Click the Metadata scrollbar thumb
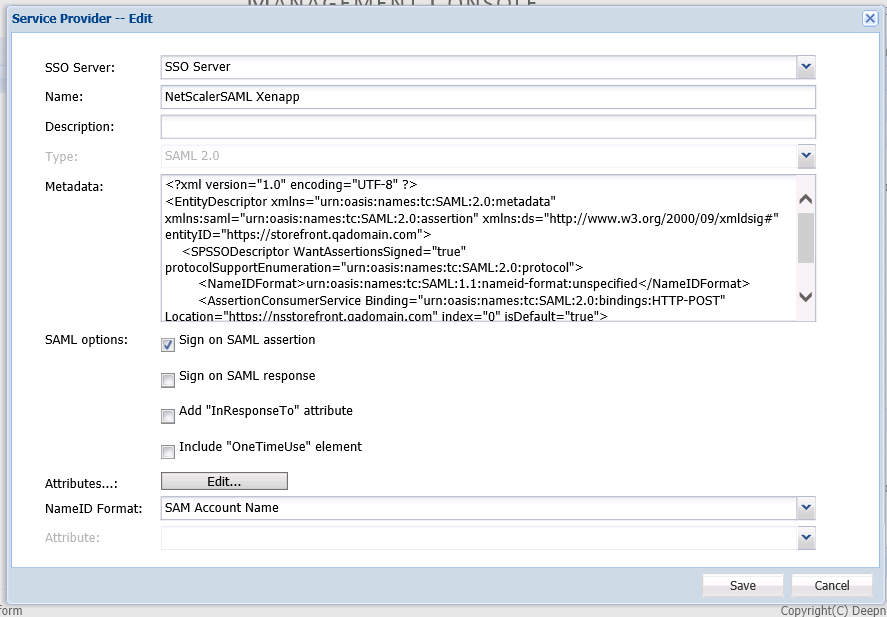 [806, 236]
